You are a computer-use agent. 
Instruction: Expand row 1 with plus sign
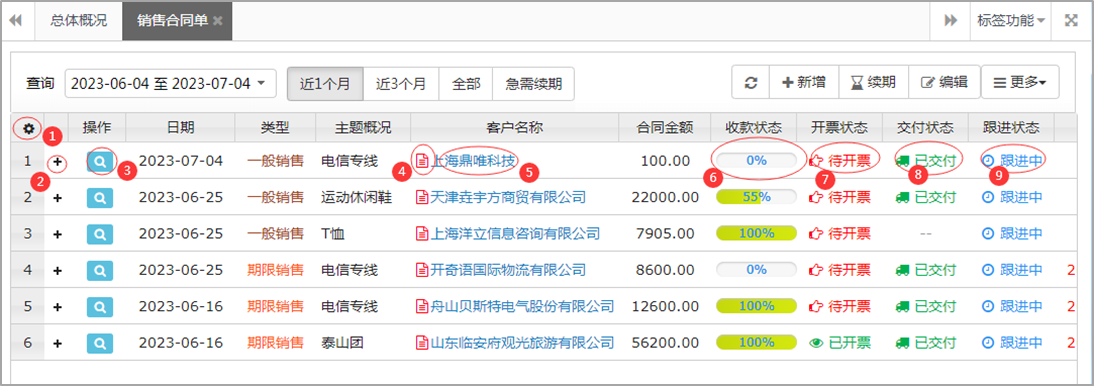(58, 162)
